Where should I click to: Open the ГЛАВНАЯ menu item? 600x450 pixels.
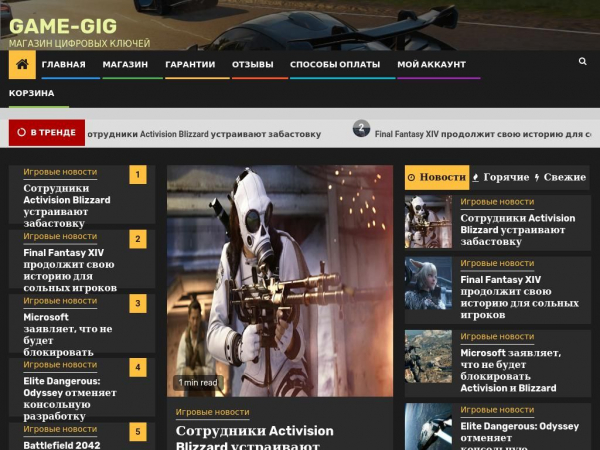(64, 64)
